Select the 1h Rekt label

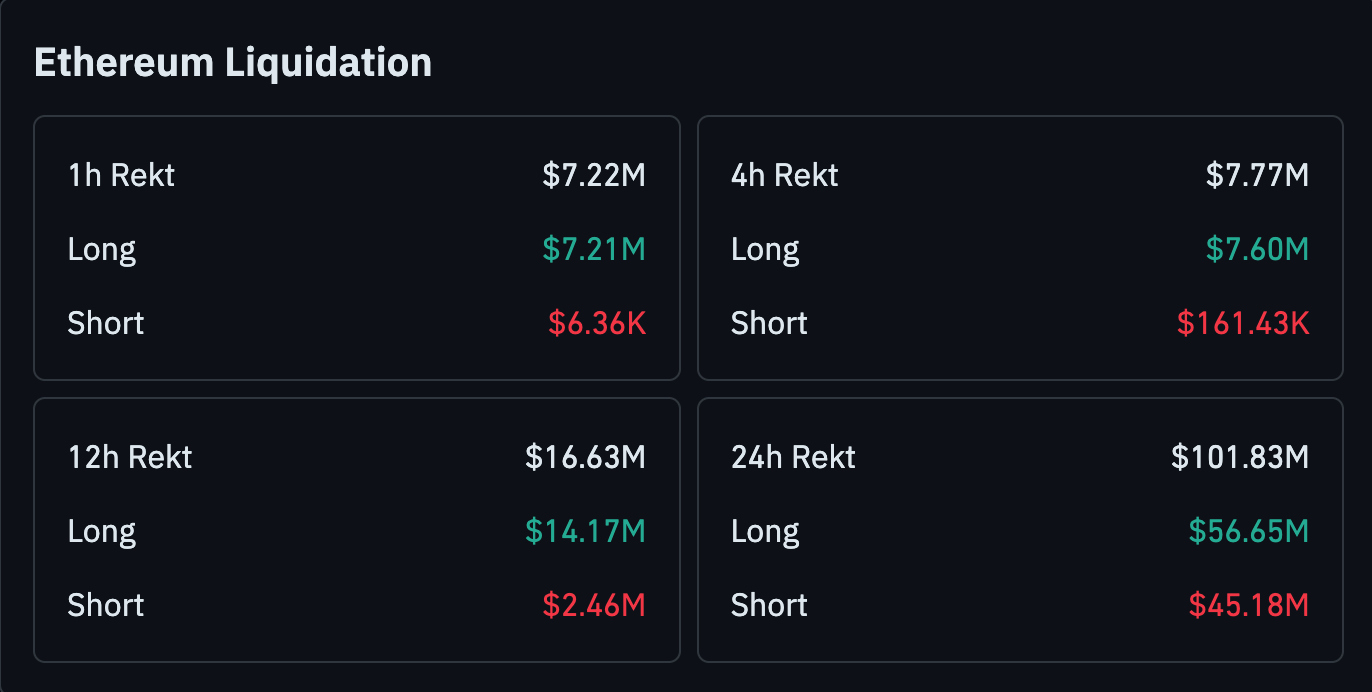121,176
